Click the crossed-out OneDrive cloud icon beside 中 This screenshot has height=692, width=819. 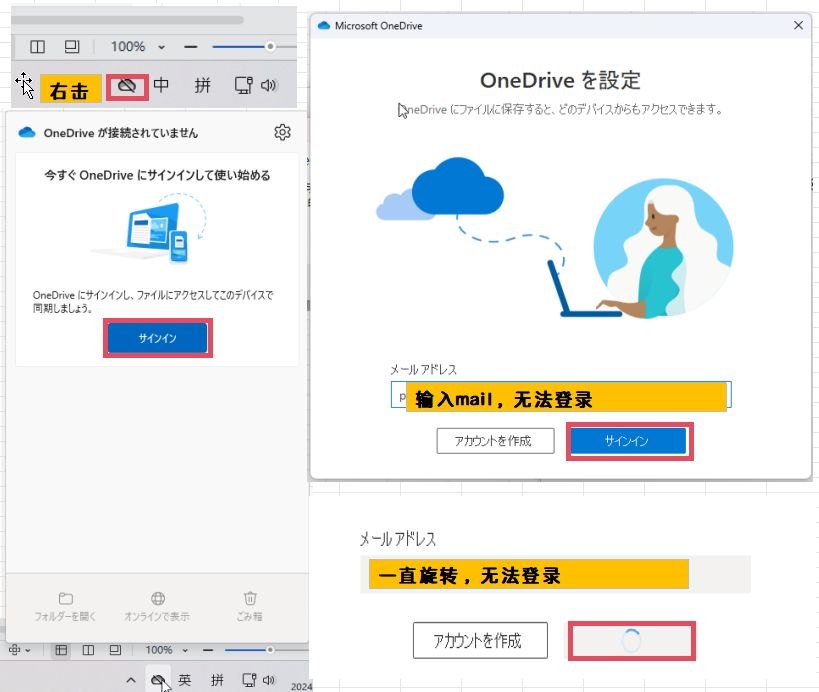pos(127,85)
